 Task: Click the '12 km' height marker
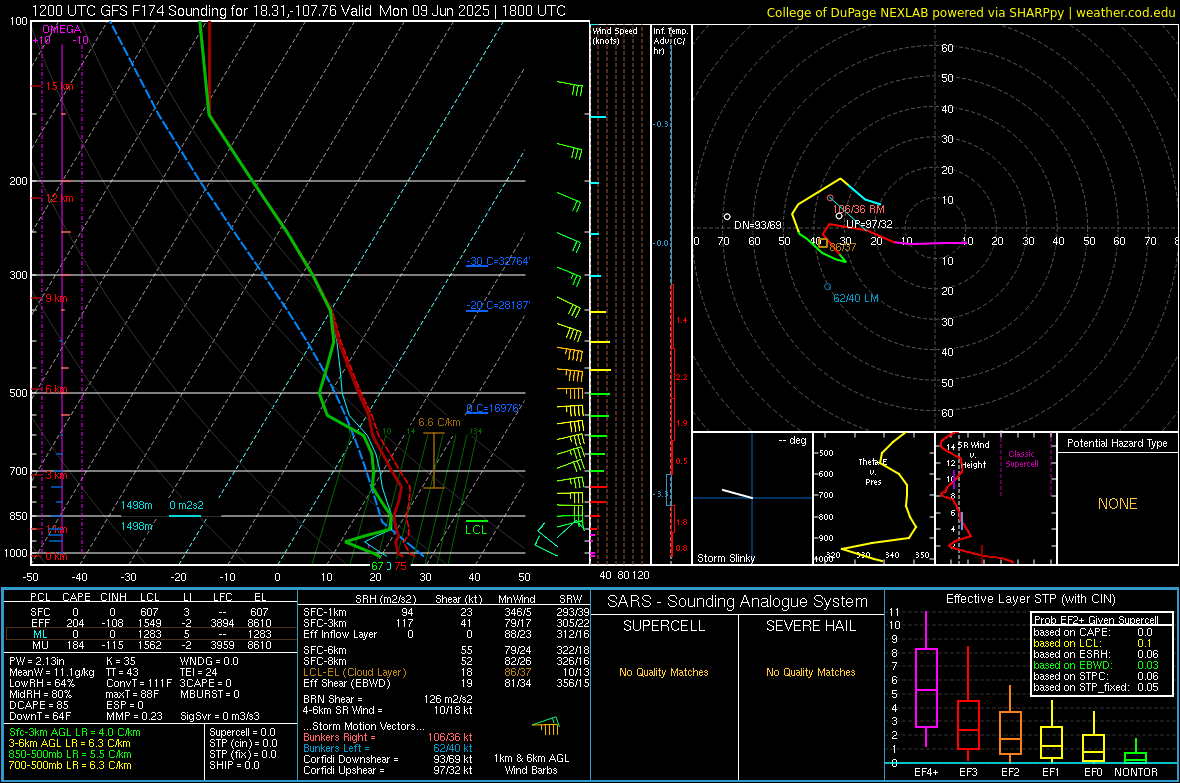pyautogui.click(x=59, y=198)
